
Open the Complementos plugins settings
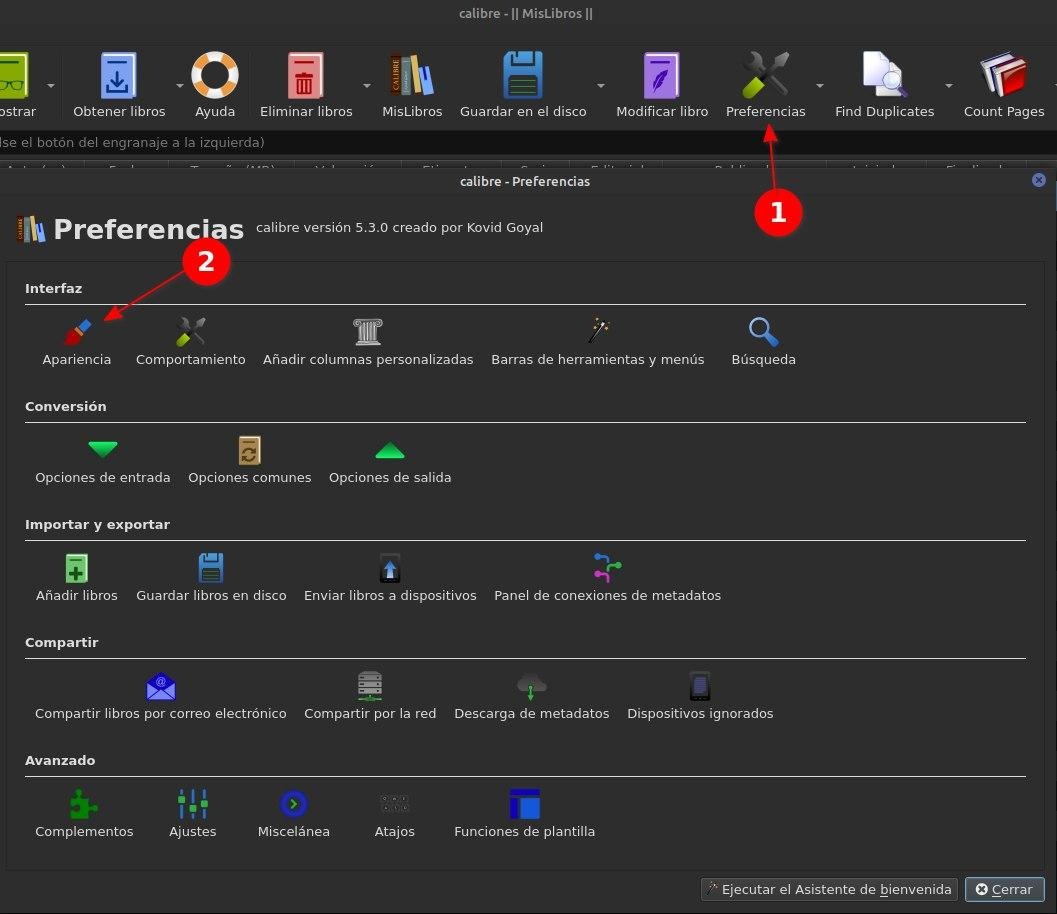(x=84, y=814)
